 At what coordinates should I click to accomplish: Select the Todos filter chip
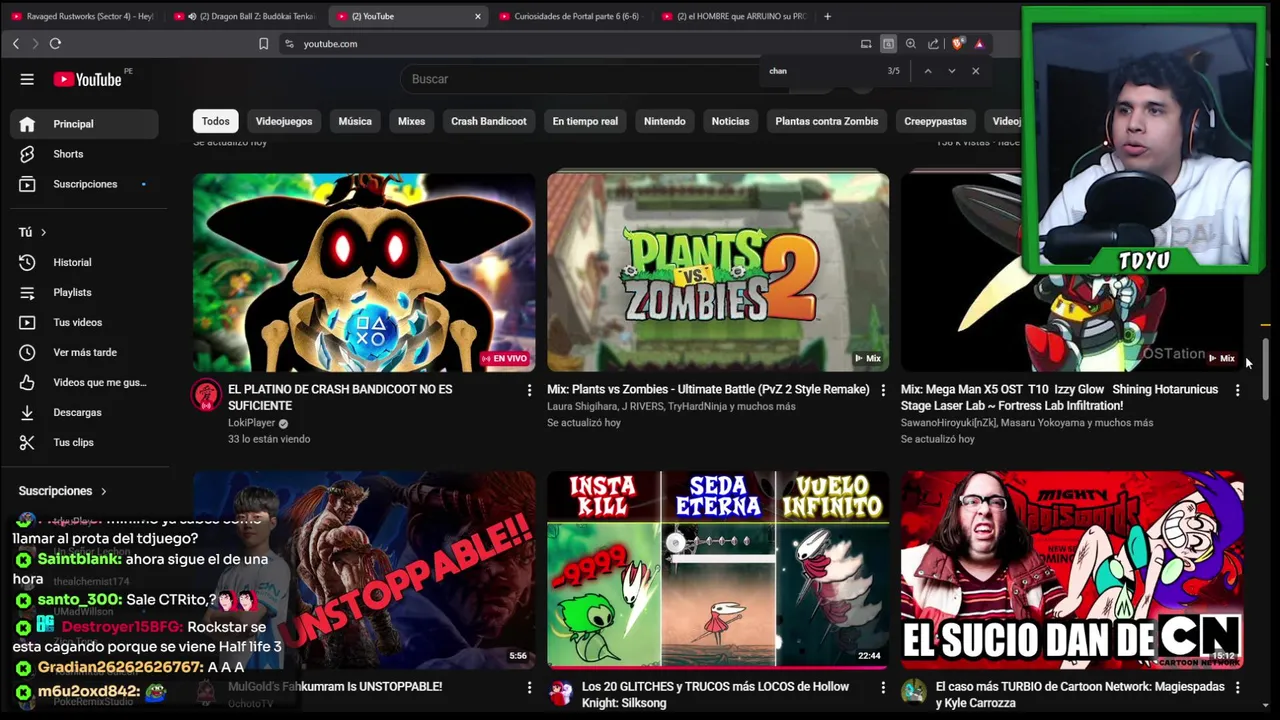215,121
